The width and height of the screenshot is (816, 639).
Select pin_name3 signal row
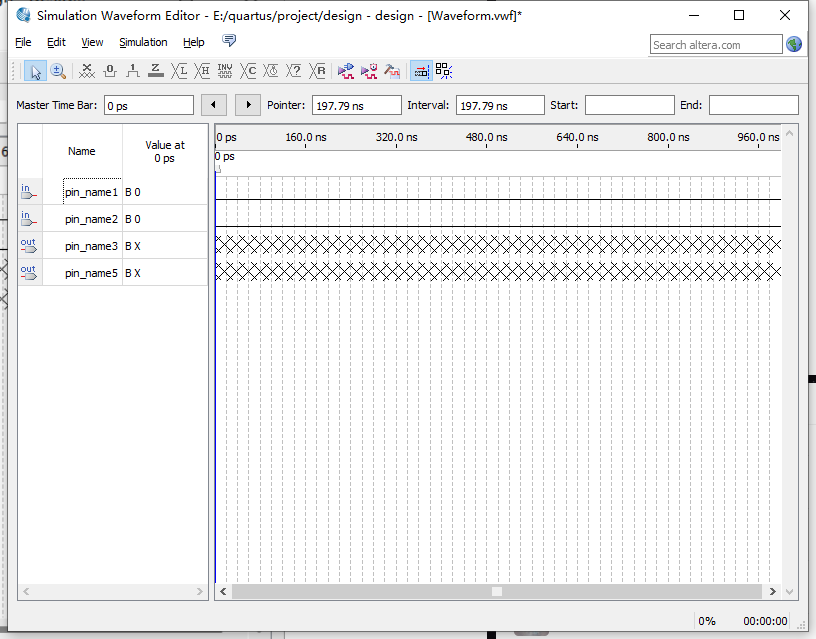pos(113,246)
